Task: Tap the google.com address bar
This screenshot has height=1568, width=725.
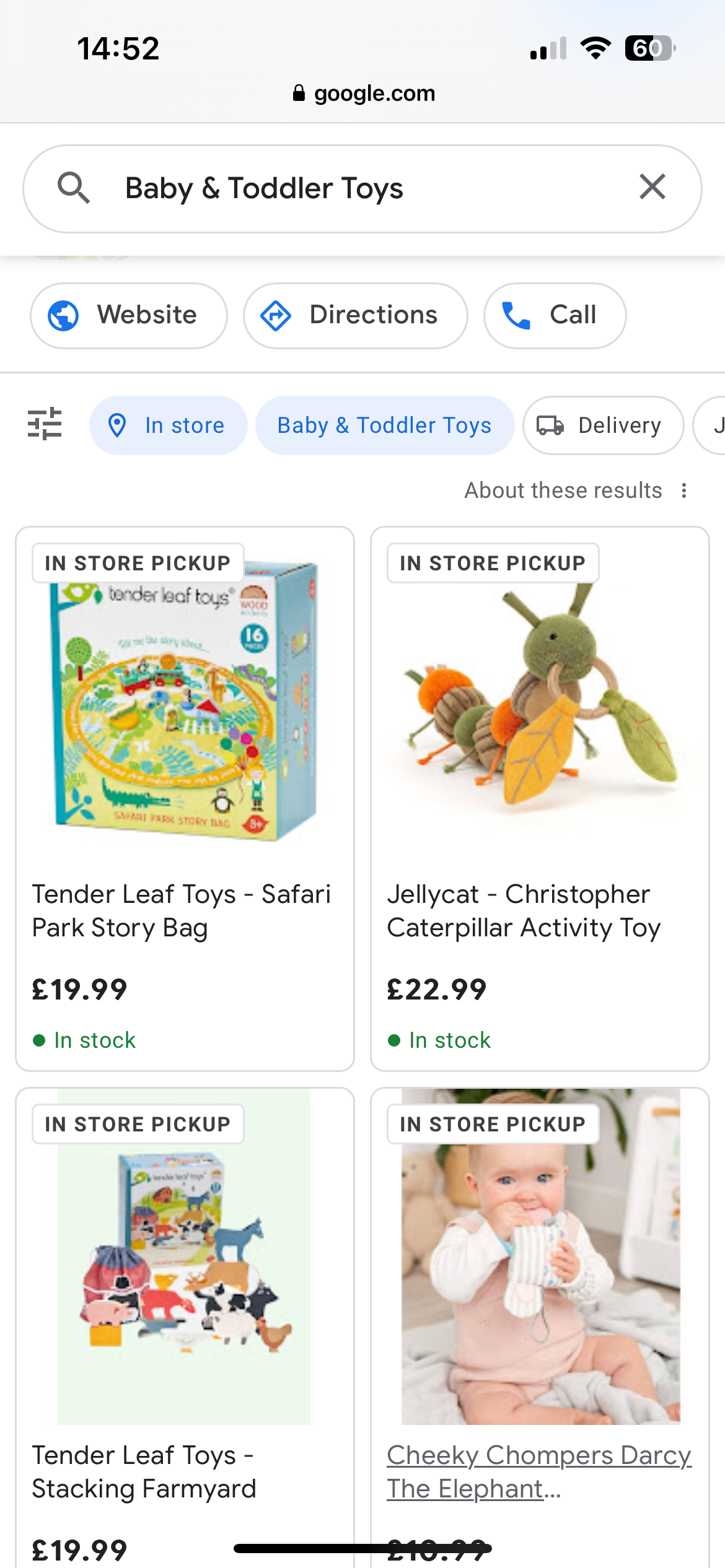Action: (364, 94)
